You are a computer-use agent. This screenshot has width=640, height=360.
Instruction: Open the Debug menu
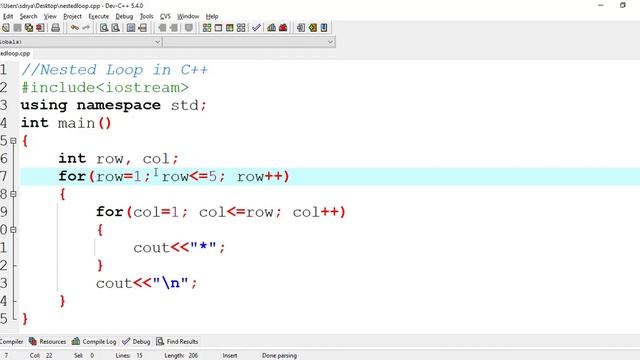point(124,16)
